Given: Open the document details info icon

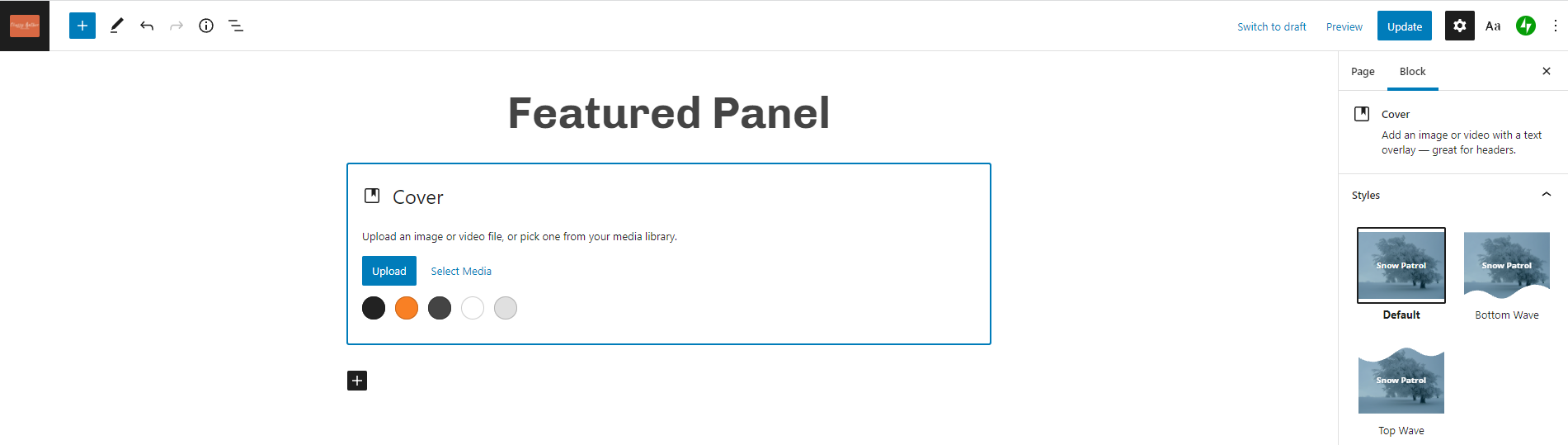Looking at the screenshot, I should 206,26.
